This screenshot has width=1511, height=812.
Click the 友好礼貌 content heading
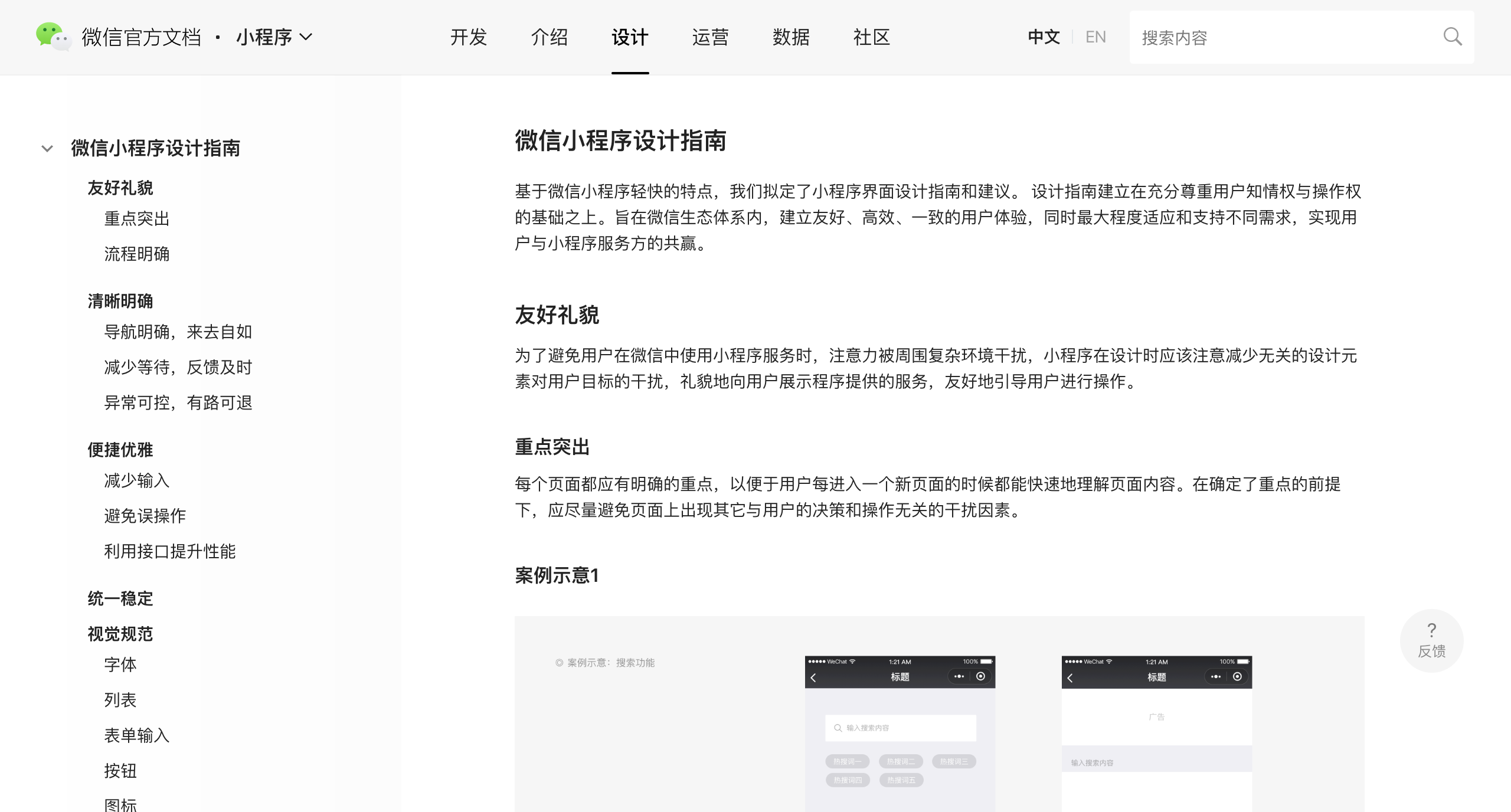click(557, 315)
